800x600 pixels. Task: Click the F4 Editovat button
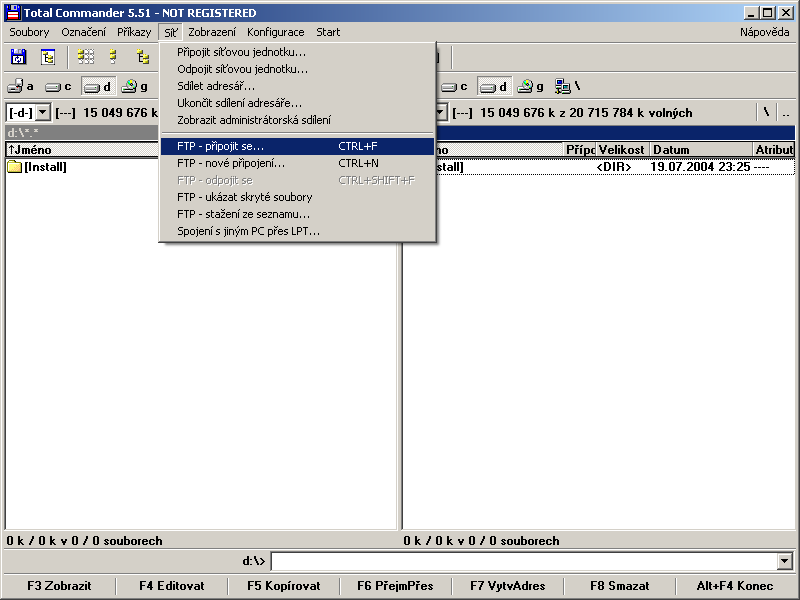[171, 586]
